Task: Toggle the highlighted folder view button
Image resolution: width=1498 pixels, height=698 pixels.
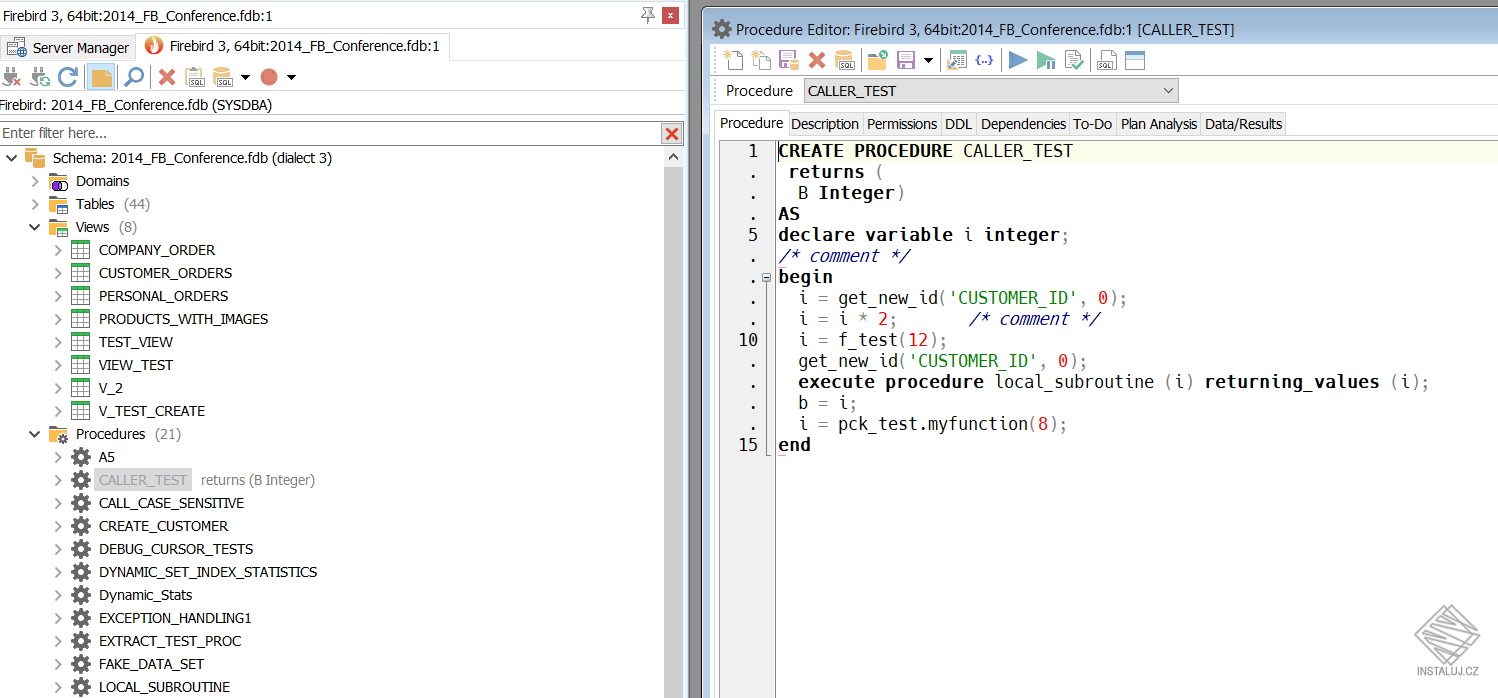Action: coord(101,77)
